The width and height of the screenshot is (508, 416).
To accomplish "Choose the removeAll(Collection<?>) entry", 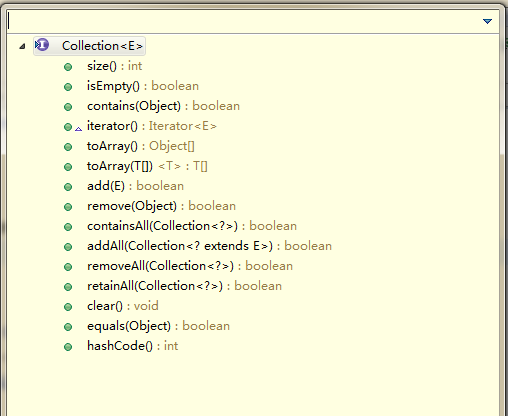I will tap(190, 266).
